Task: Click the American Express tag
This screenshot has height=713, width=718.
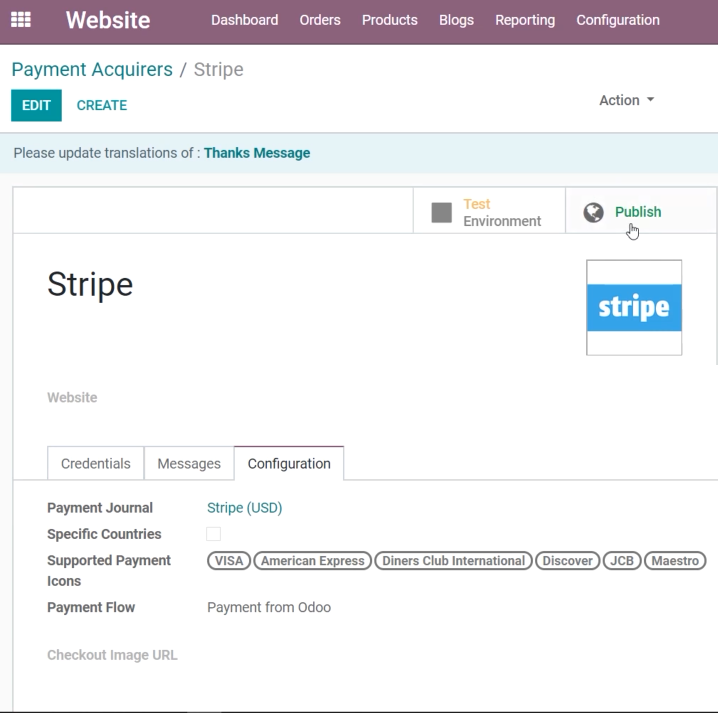Action: click(x=312, y=561)
